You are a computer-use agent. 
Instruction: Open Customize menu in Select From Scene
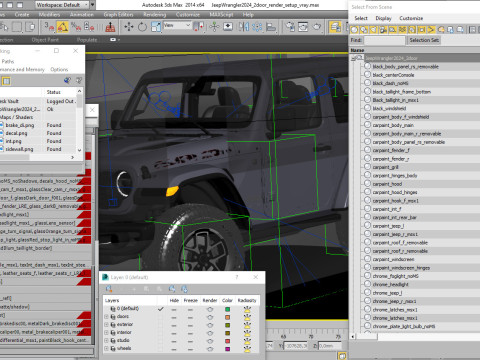(411, 18)
